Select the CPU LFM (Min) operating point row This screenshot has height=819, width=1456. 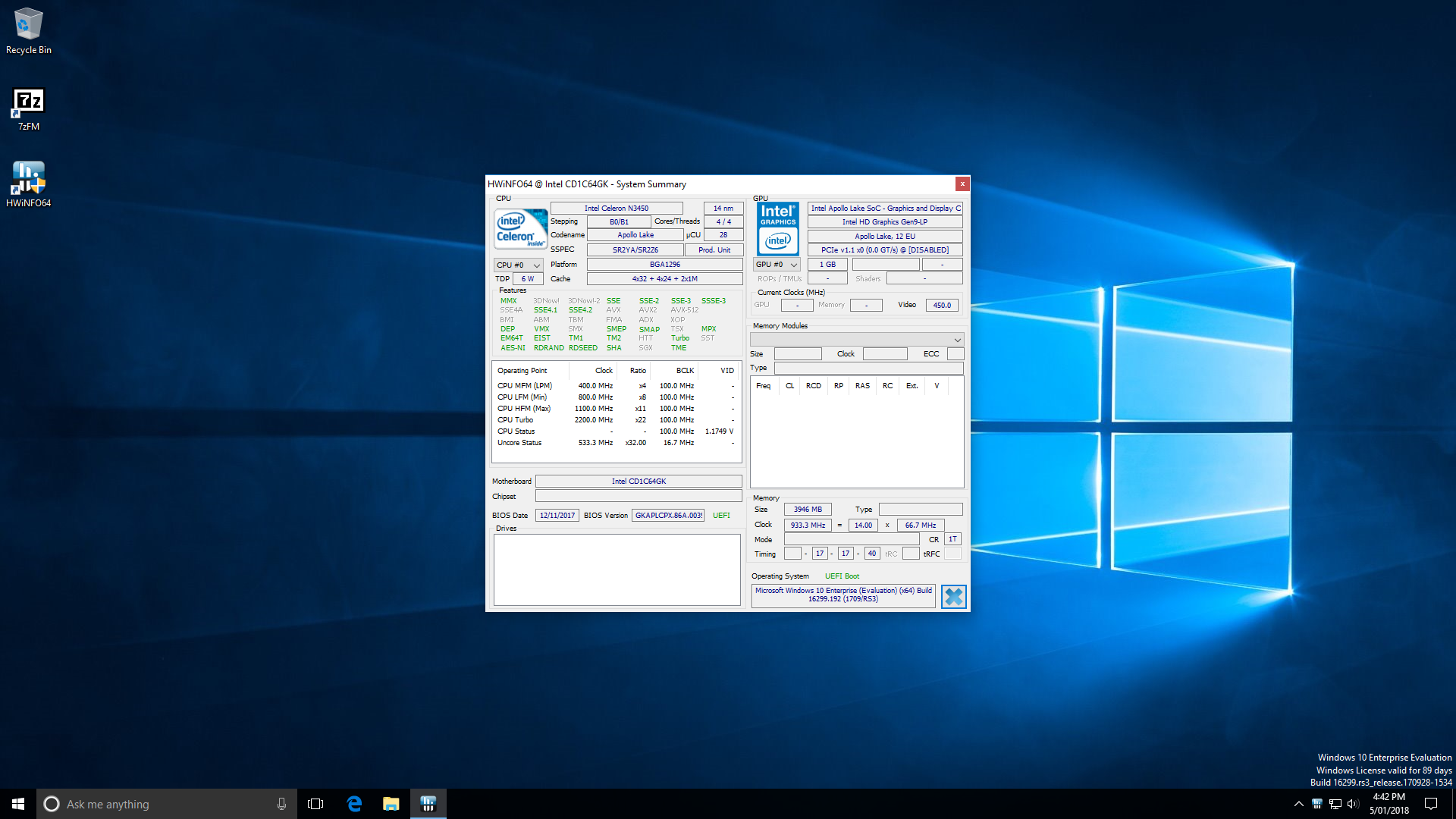[617, 397]
